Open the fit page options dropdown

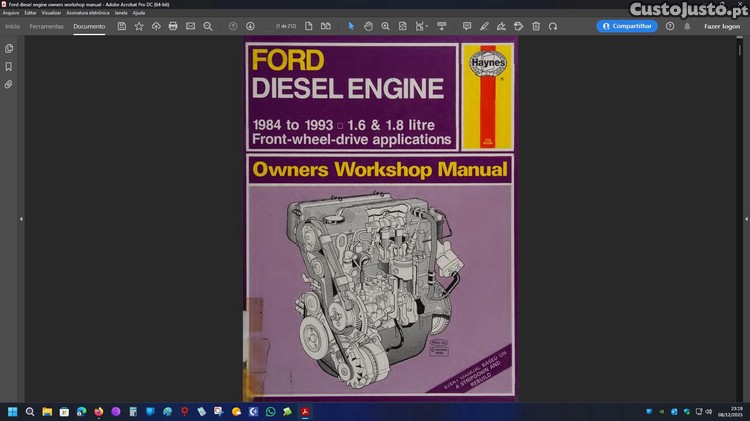(424, 26)
